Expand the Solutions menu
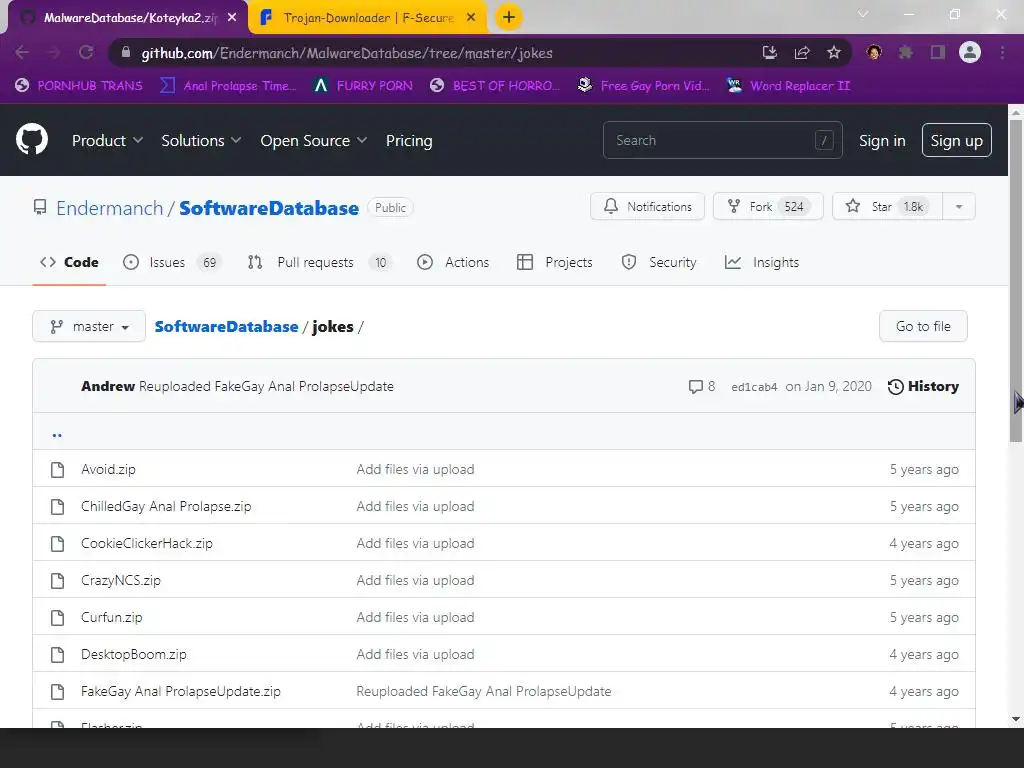The image size is (1024, 768). point(201,140)
